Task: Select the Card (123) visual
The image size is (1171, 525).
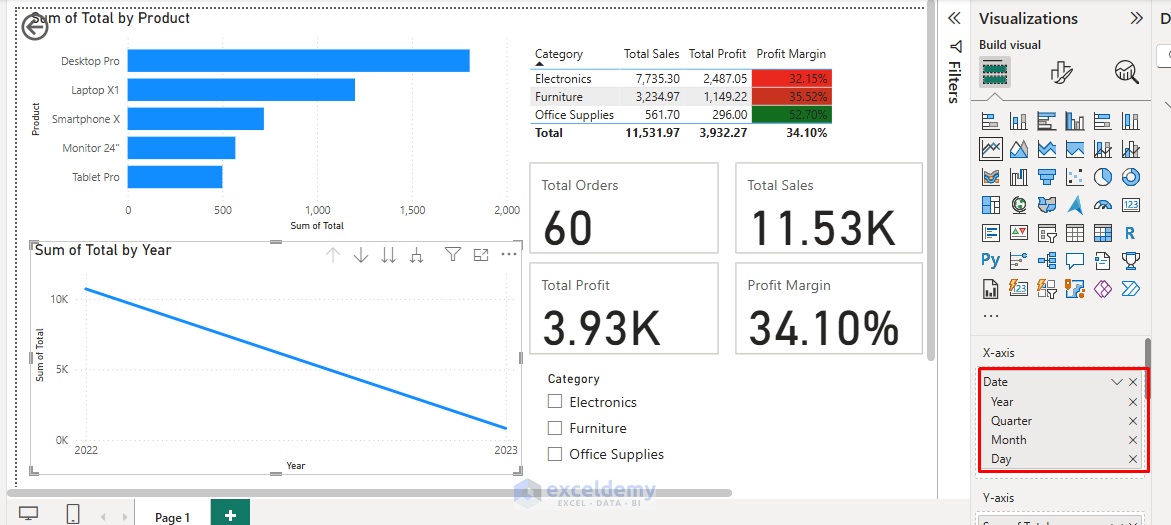Action: (1131, 205)
